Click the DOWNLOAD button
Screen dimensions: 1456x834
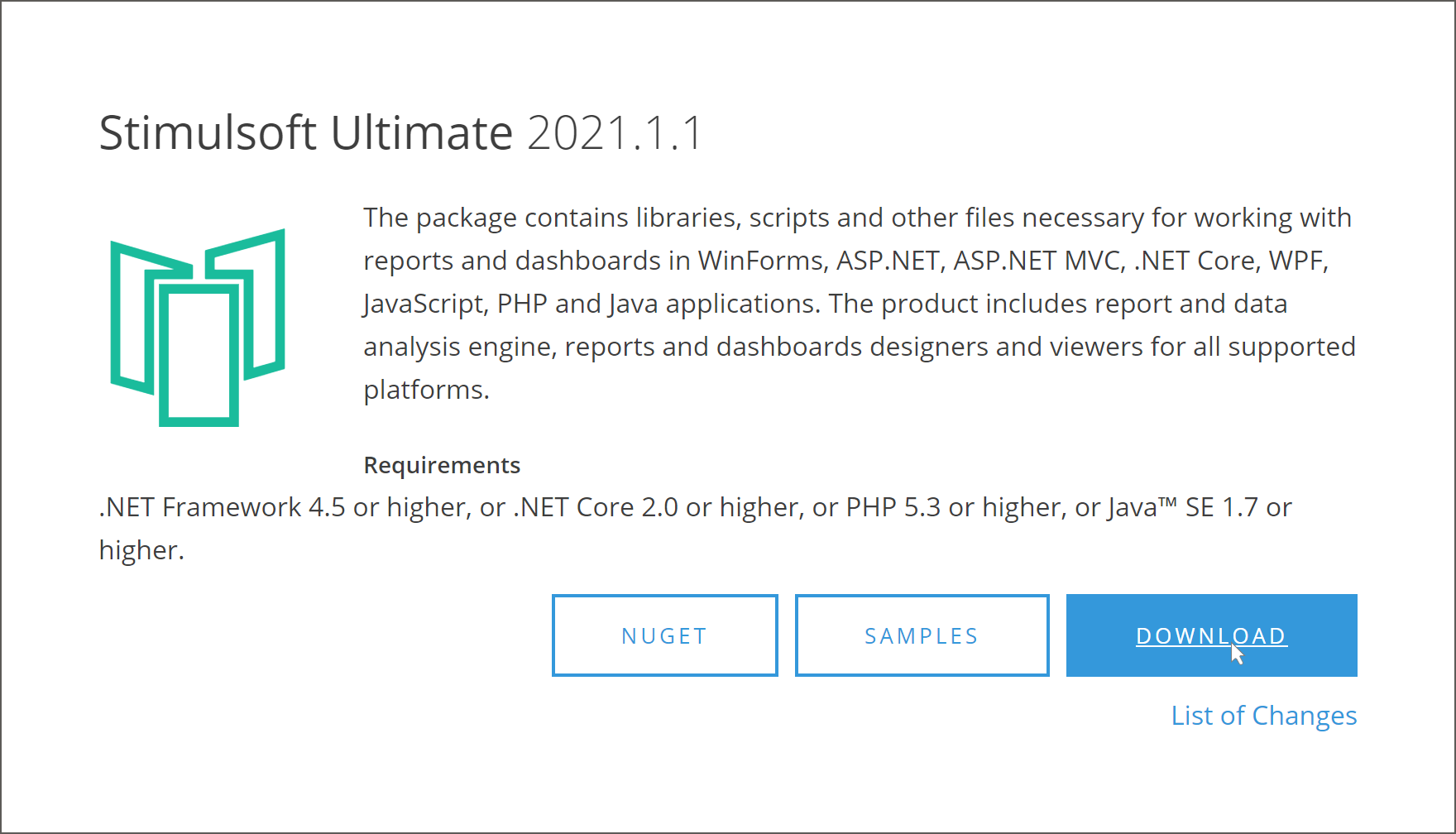(x=1211, y=635)
